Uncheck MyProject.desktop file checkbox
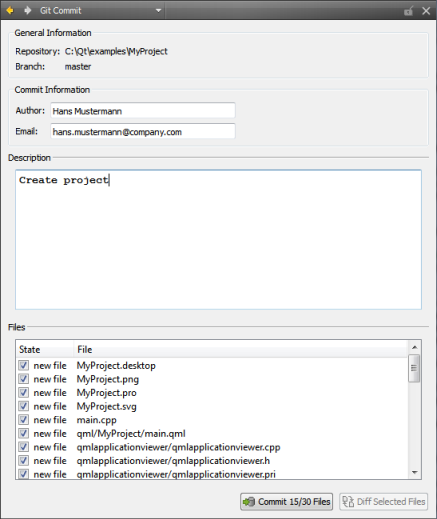Viewport: 437px width, 519px height. click(23, 365)
